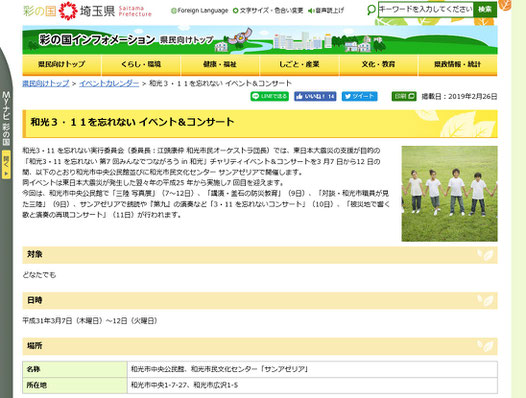Click the 場所 section heading

click(260, 346)
